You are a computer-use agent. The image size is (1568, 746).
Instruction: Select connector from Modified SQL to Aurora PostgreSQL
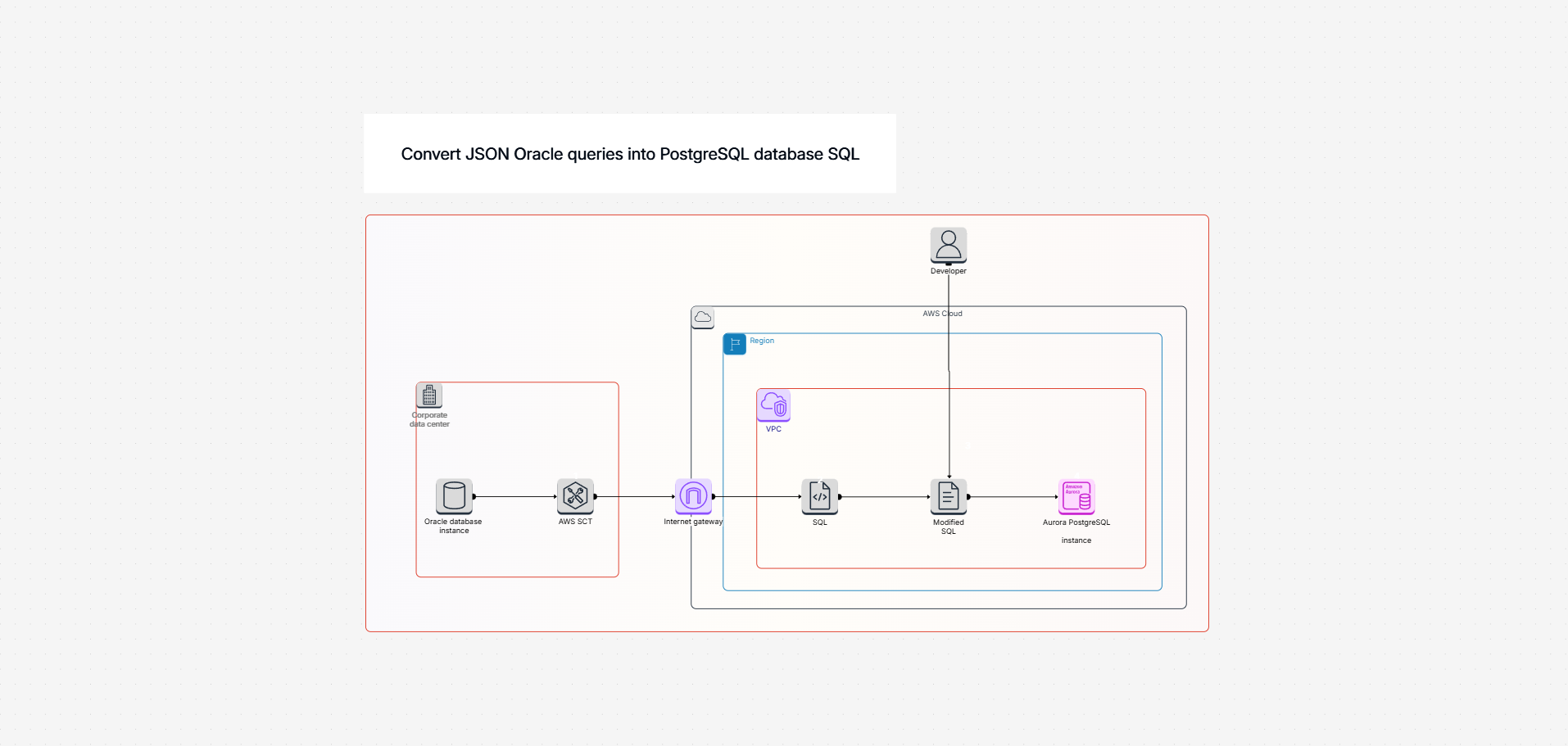pyautogui.click(x=1013, y=497)
